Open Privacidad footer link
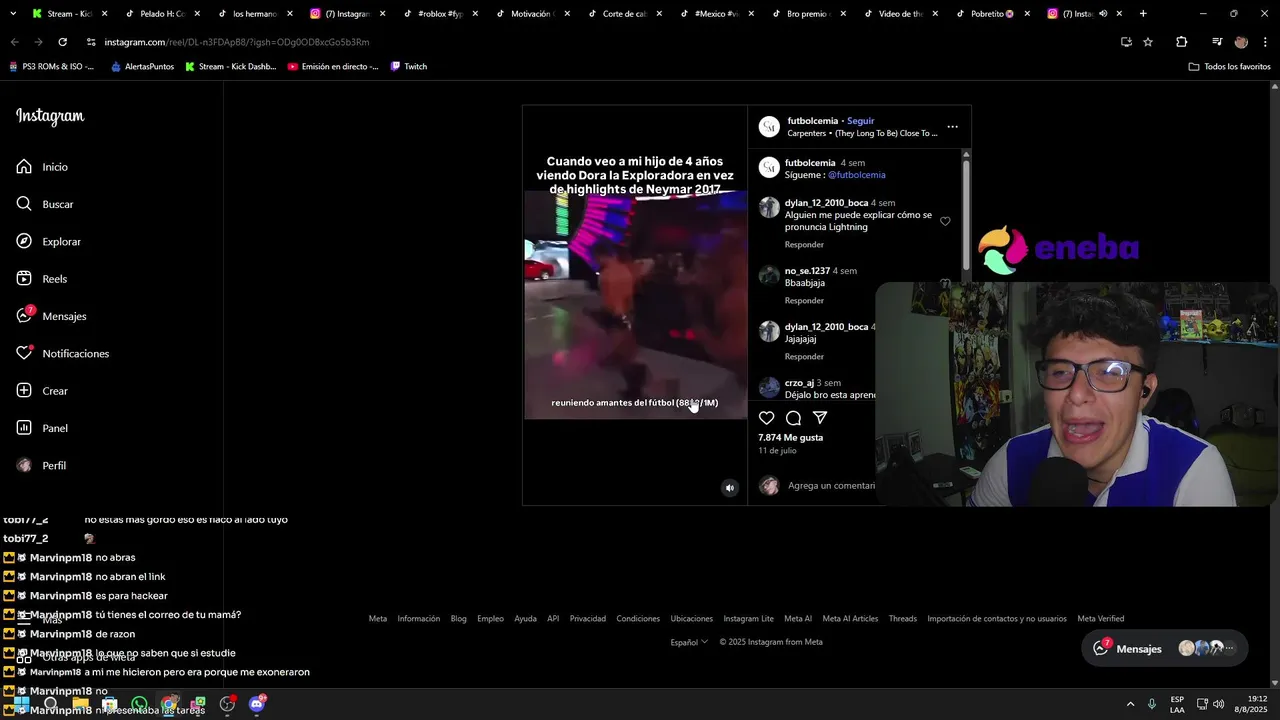Image resolution: width=1280 pixels, height=720 pixels. point(588,619)
